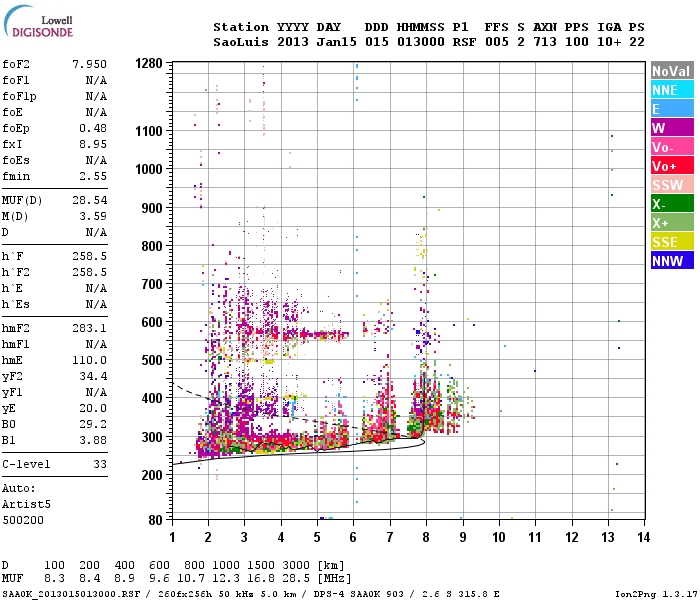Click the h`F value 258.5
700x600 pixels.
click(x=90, y=257)
